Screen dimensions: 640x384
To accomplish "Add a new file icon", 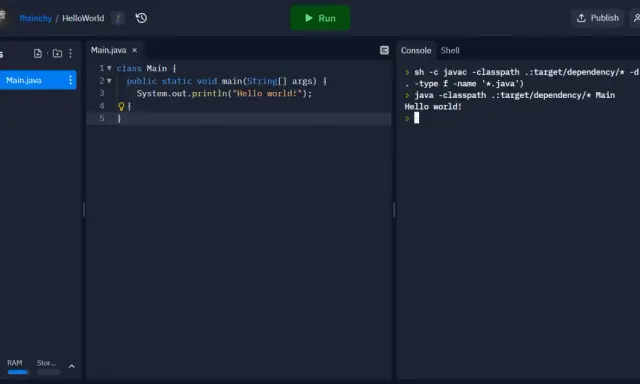I will pos(38,53).
